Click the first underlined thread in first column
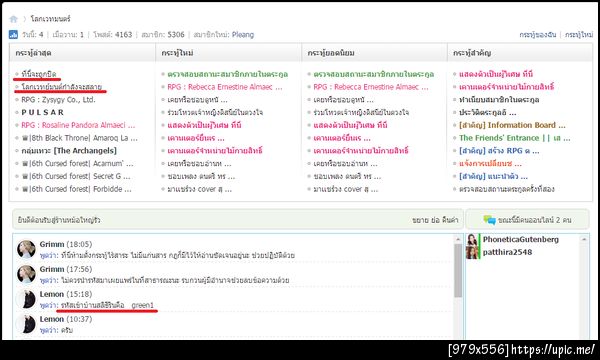The image size is (600, 360). tap(39, 74)
